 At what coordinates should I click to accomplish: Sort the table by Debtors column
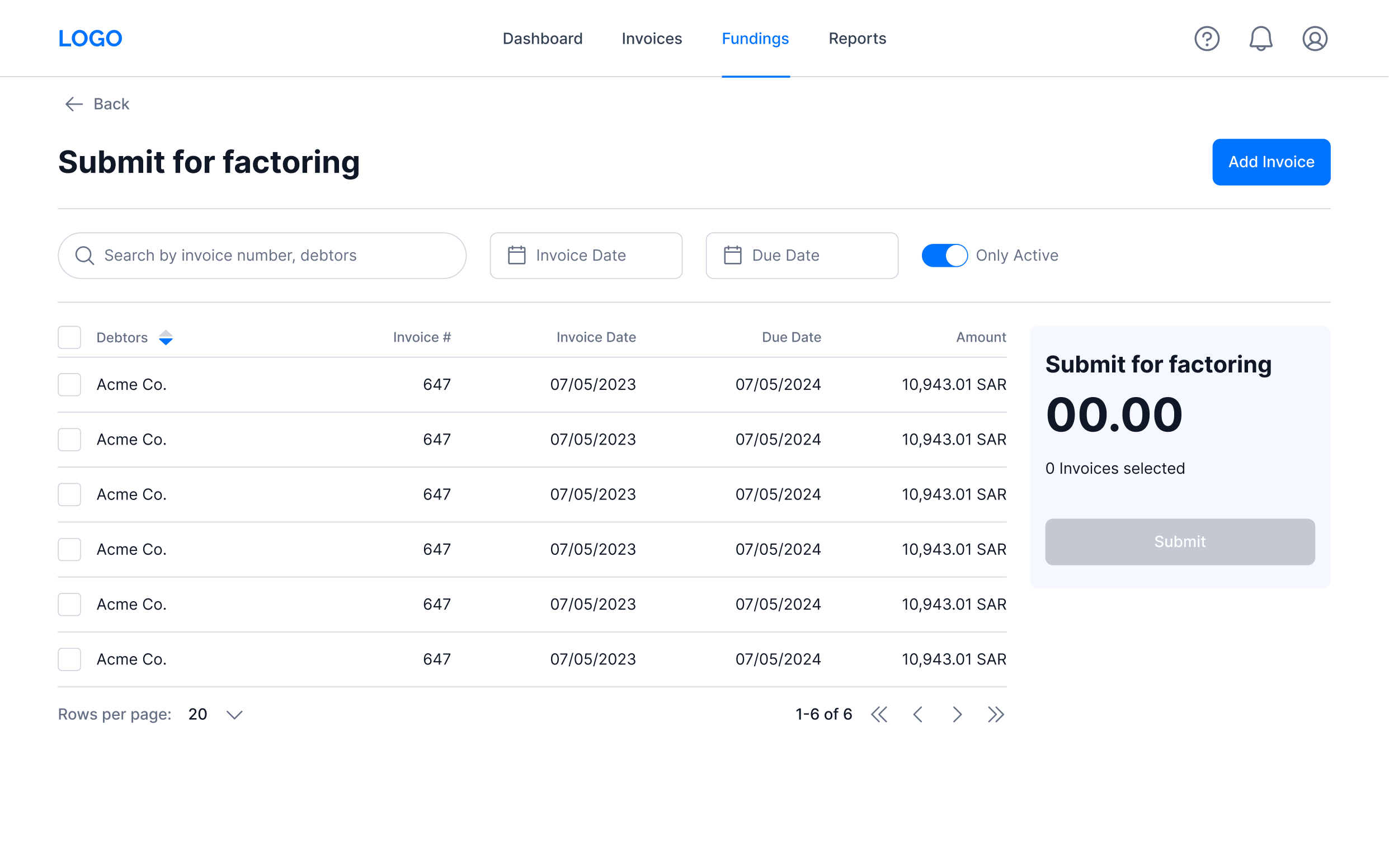pyautogui.click(x=167, y=338)
